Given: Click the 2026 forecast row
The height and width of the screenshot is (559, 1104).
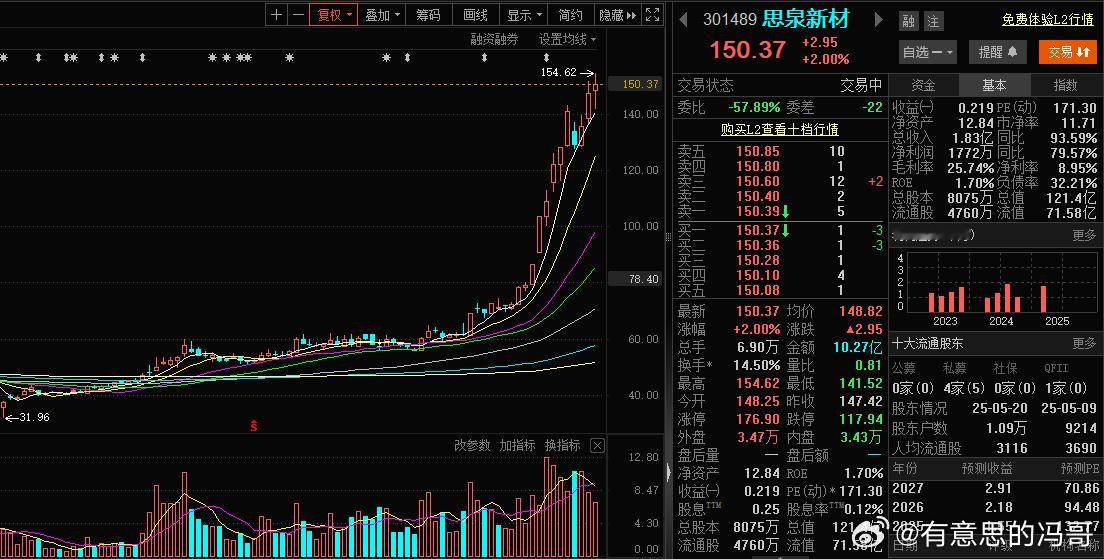Looking at the screenshot, I should coord(995,508).
